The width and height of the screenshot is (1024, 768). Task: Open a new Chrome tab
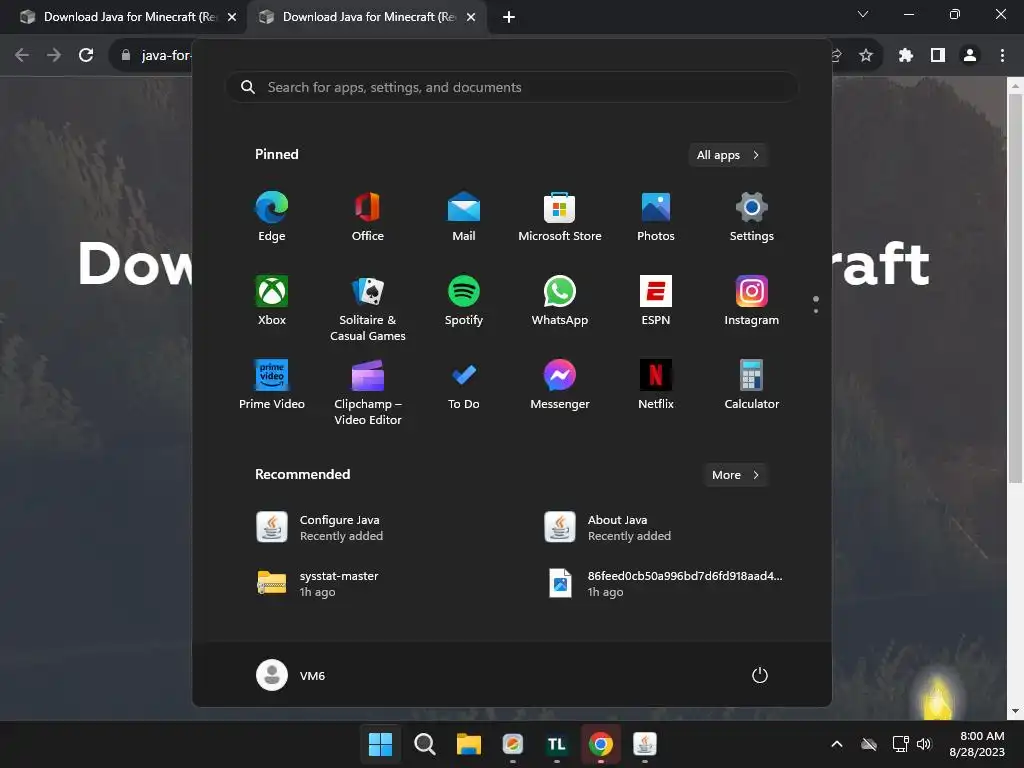tap(509, 17)
